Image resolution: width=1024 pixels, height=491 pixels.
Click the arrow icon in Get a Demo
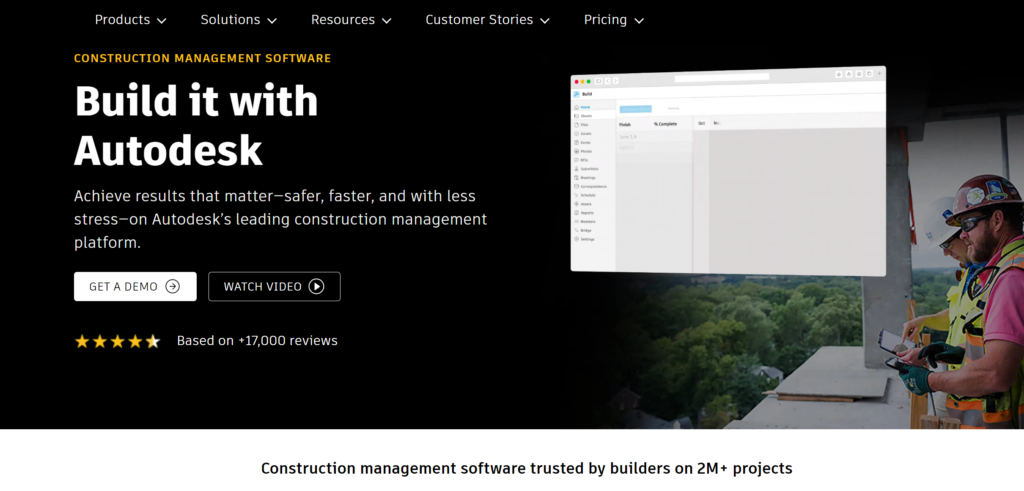(172, 286)
